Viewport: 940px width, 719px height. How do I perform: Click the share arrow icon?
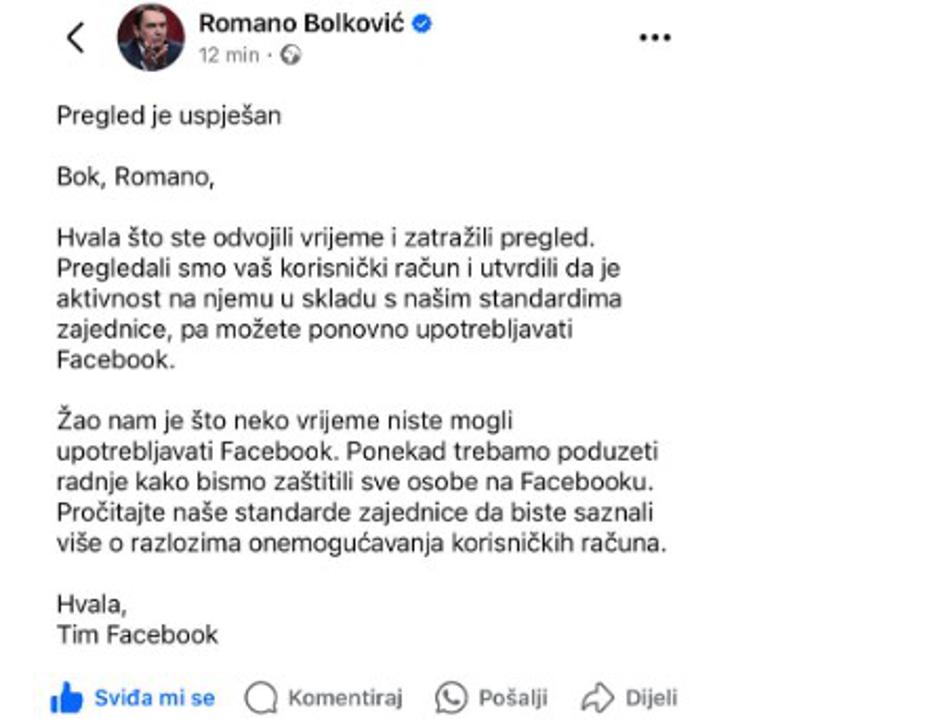597,697
